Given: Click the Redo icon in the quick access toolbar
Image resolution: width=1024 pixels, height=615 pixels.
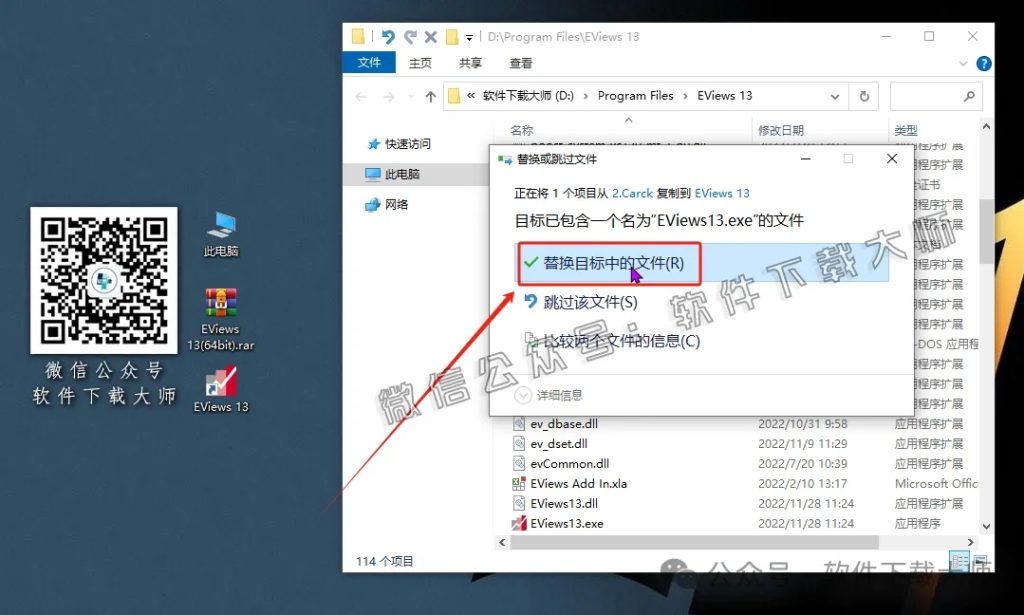Looking at the screenshot, I should point(412,37).
